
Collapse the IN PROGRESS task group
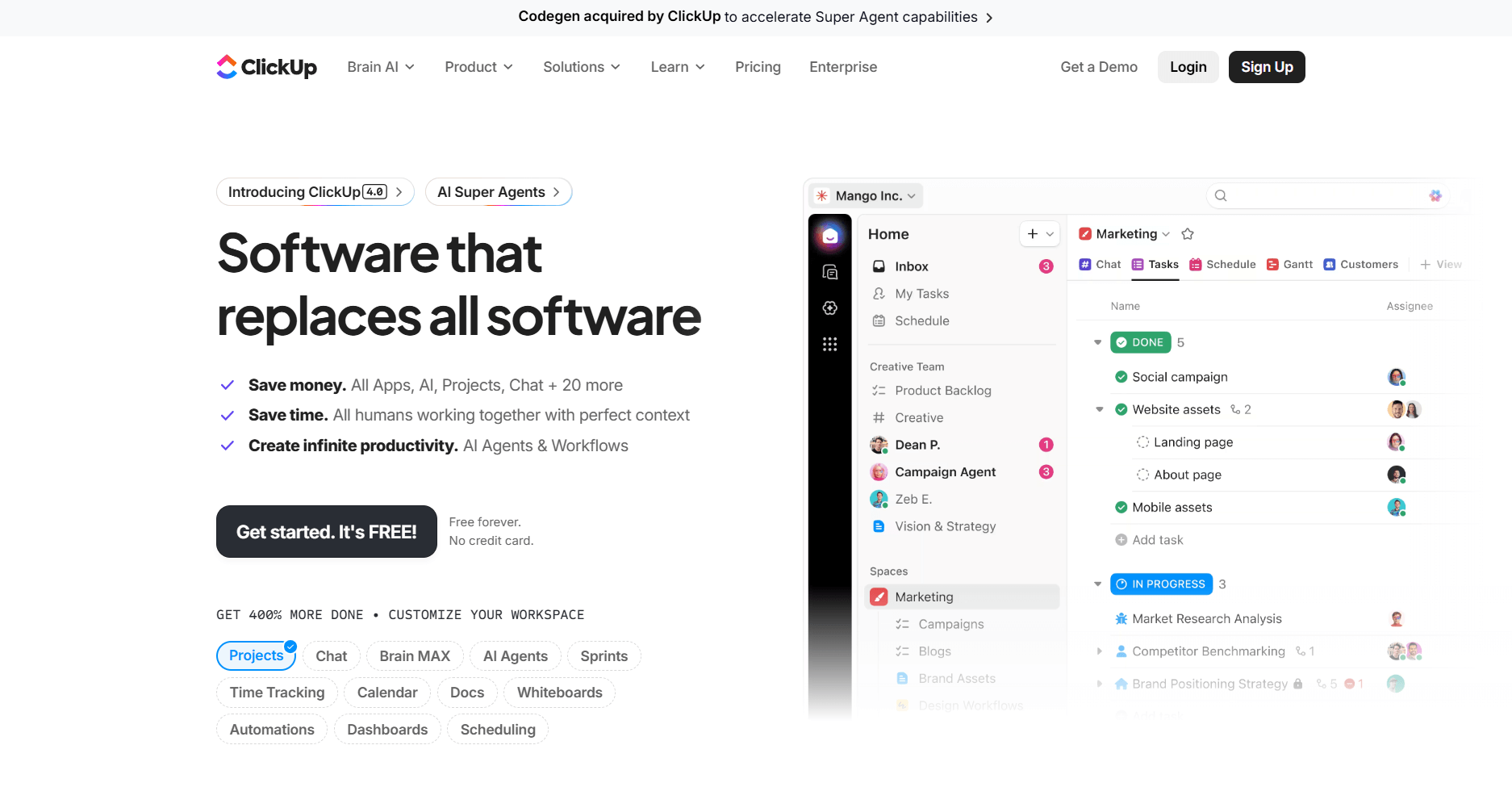pyautogui.click(x=1098, y=584)
